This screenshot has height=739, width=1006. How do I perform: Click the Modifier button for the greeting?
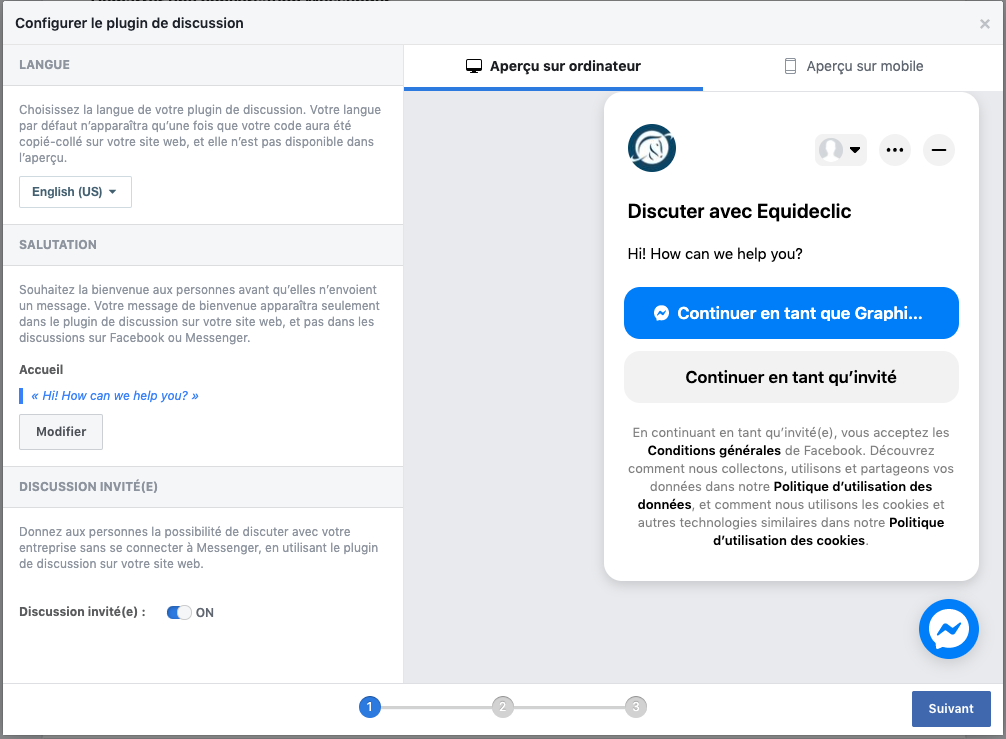click(61, 432)
